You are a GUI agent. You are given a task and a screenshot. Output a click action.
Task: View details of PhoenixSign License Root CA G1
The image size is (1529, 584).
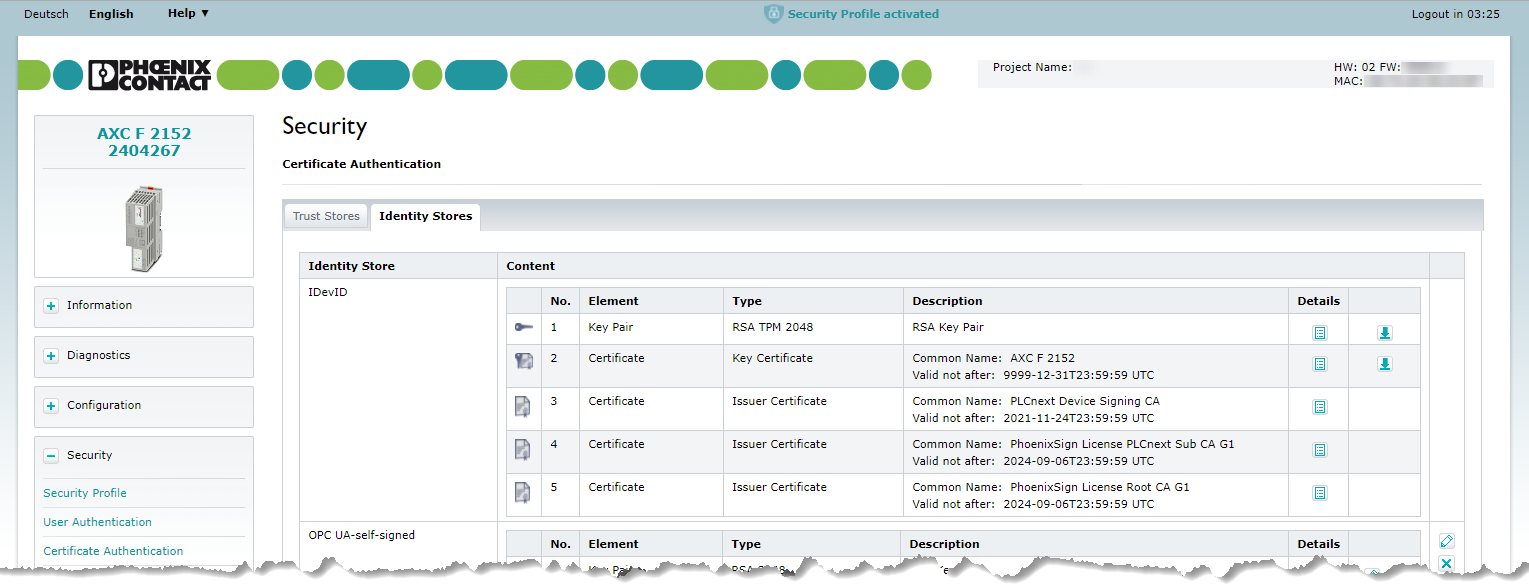point(1320,493)
